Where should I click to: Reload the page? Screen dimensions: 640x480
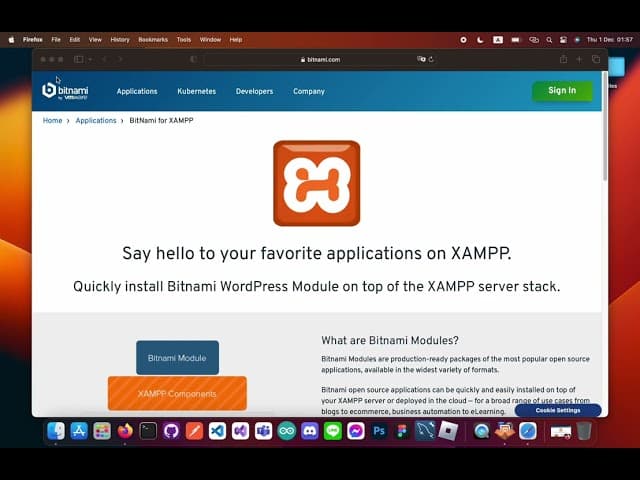pos(431,60)
